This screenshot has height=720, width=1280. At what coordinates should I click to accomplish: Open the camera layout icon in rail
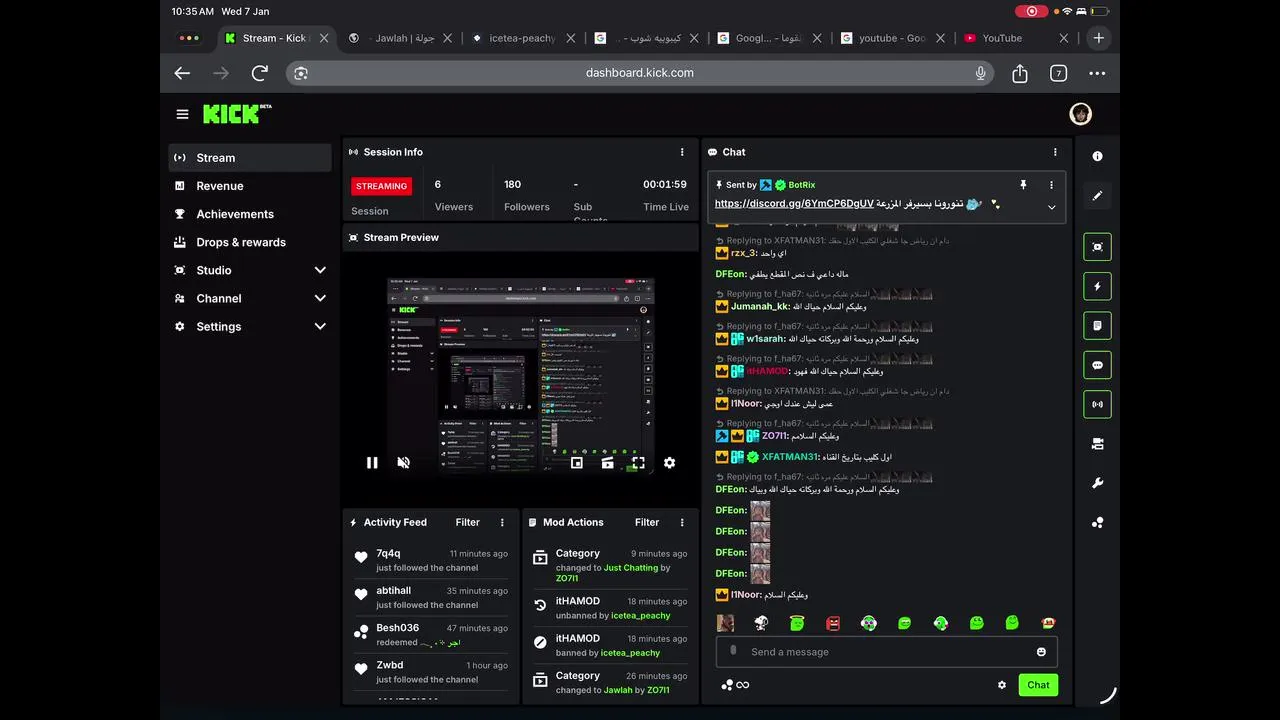coord(1097,444)
